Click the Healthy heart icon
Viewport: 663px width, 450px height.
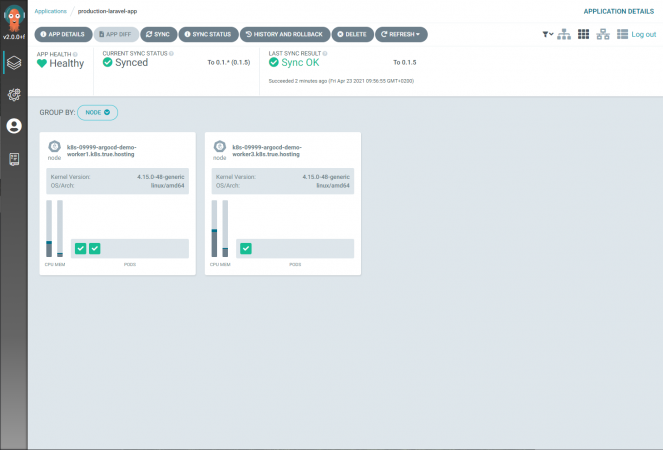tap(42, 63)
